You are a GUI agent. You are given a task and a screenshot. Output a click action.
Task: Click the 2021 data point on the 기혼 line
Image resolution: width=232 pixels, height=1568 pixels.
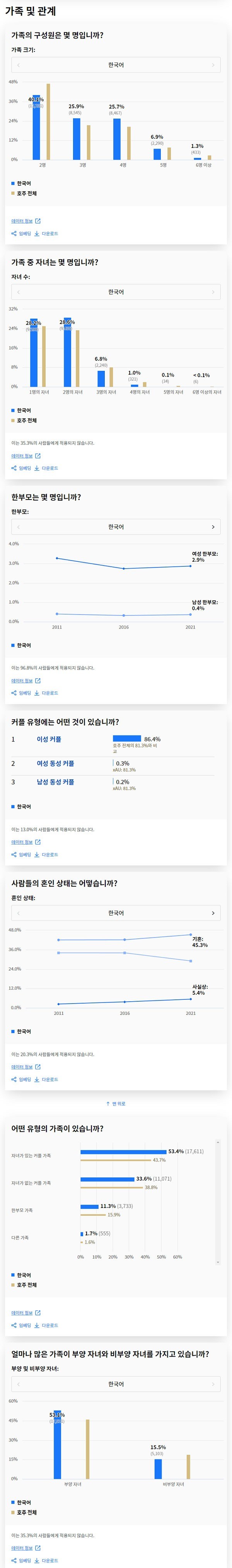click(x=191, y=935)
